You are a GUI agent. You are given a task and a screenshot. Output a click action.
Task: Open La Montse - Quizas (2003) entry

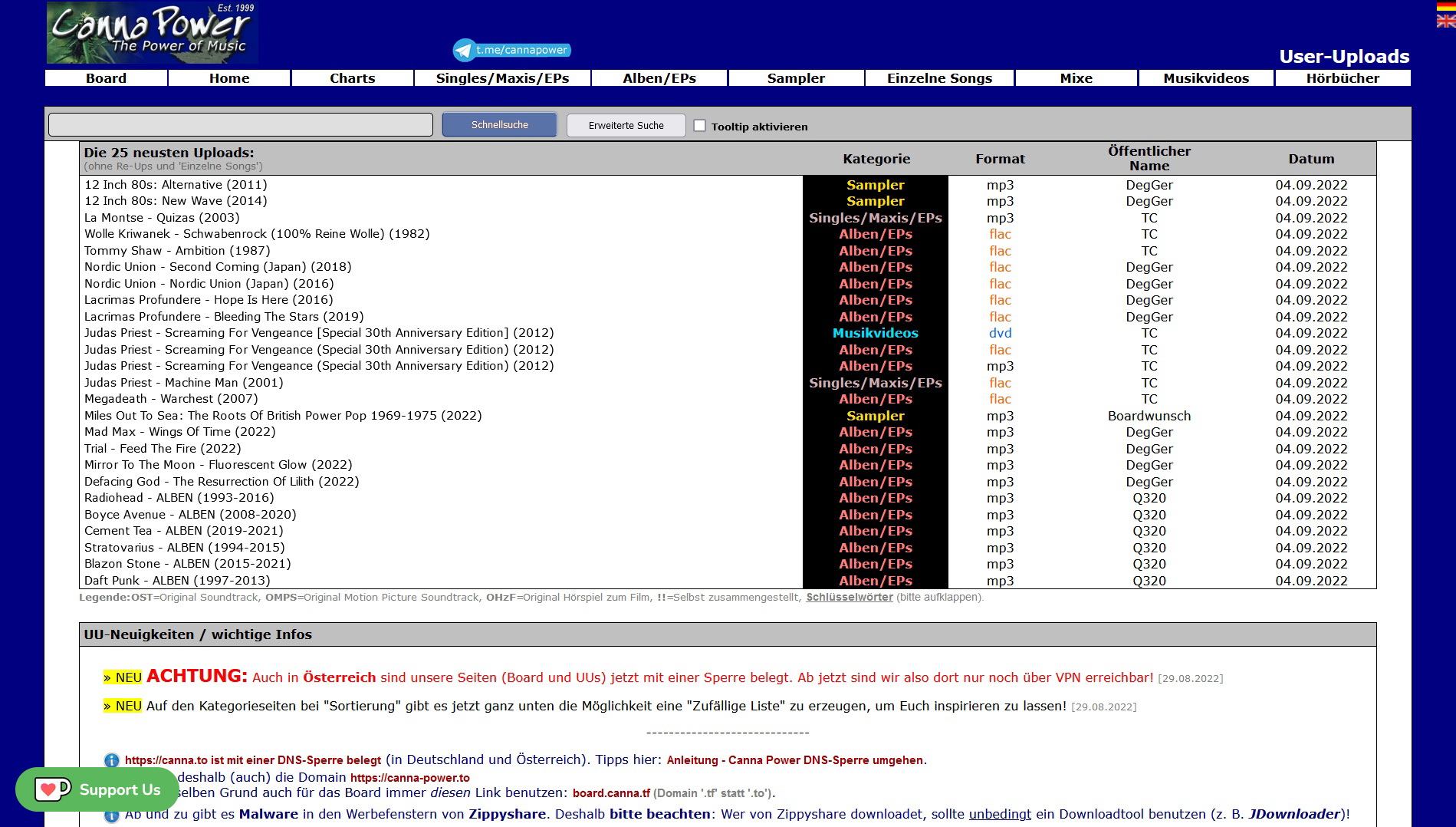[x=162, y=218]
